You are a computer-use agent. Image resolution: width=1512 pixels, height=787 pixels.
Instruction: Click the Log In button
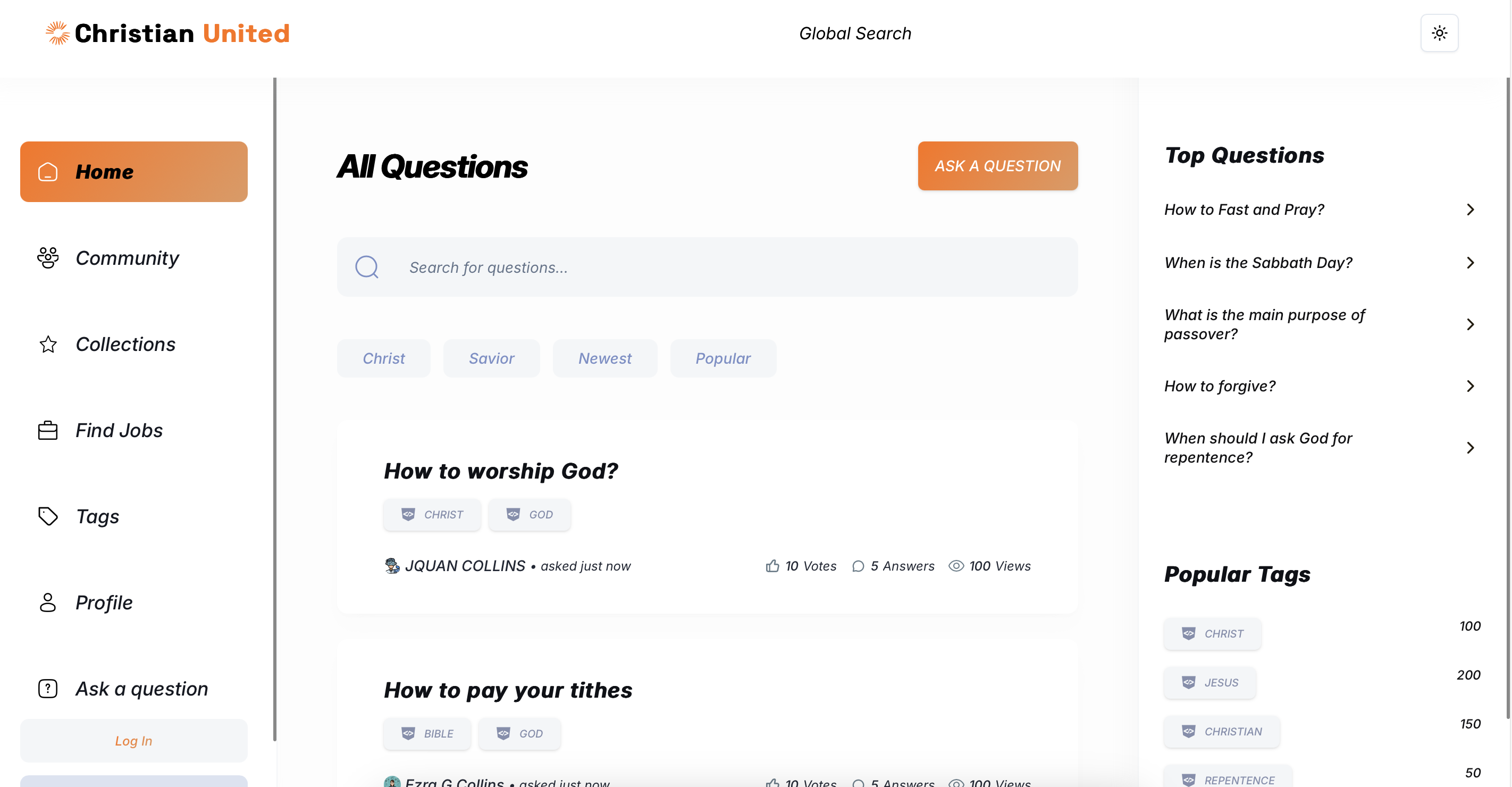(x=134, y=741)
